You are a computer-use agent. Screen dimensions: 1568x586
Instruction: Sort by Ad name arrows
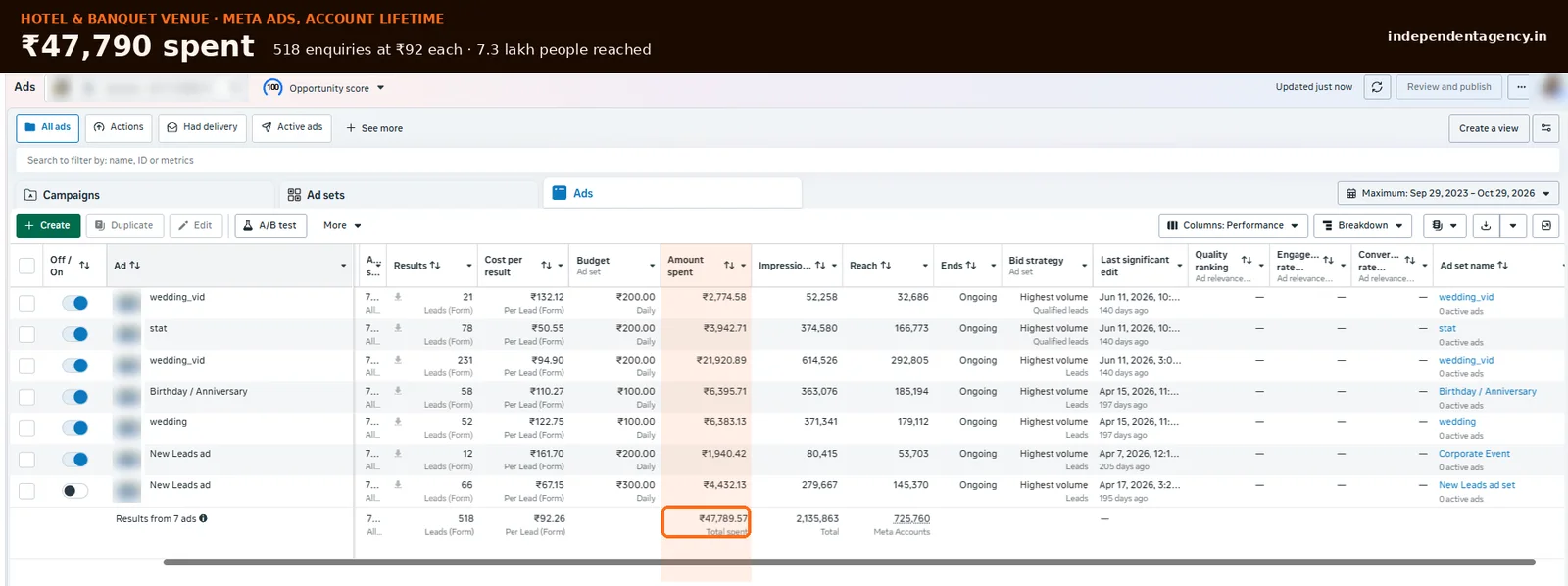pos(134,266)
